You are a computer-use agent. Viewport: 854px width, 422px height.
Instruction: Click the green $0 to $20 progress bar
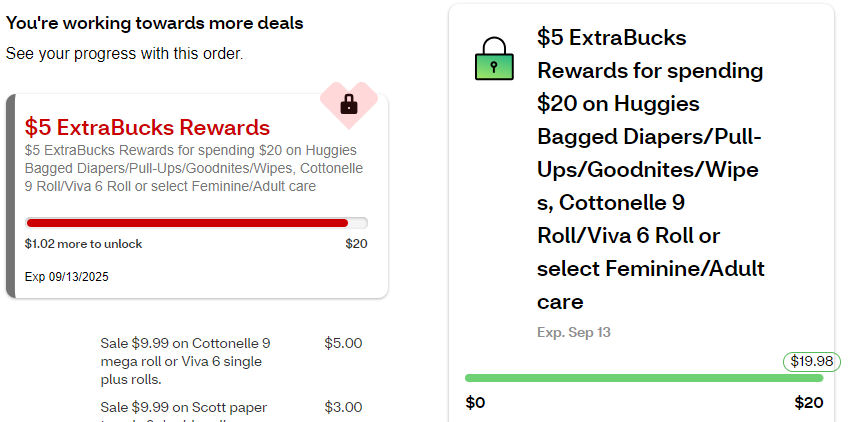point(643,378)
